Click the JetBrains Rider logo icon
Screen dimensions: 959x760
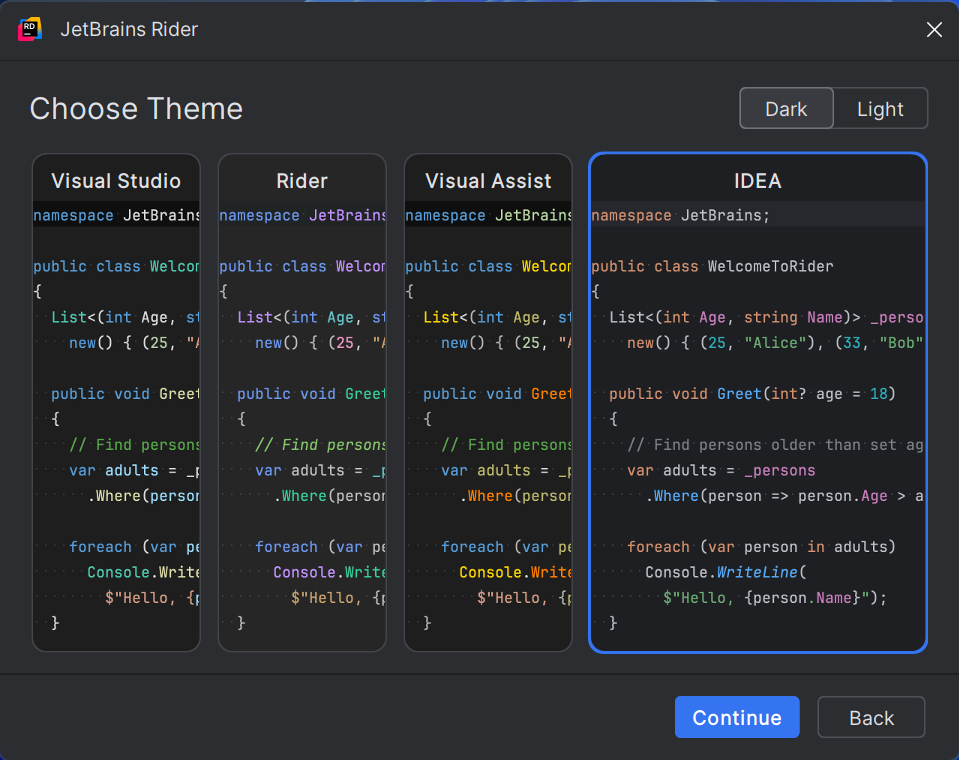coord(30,29)
